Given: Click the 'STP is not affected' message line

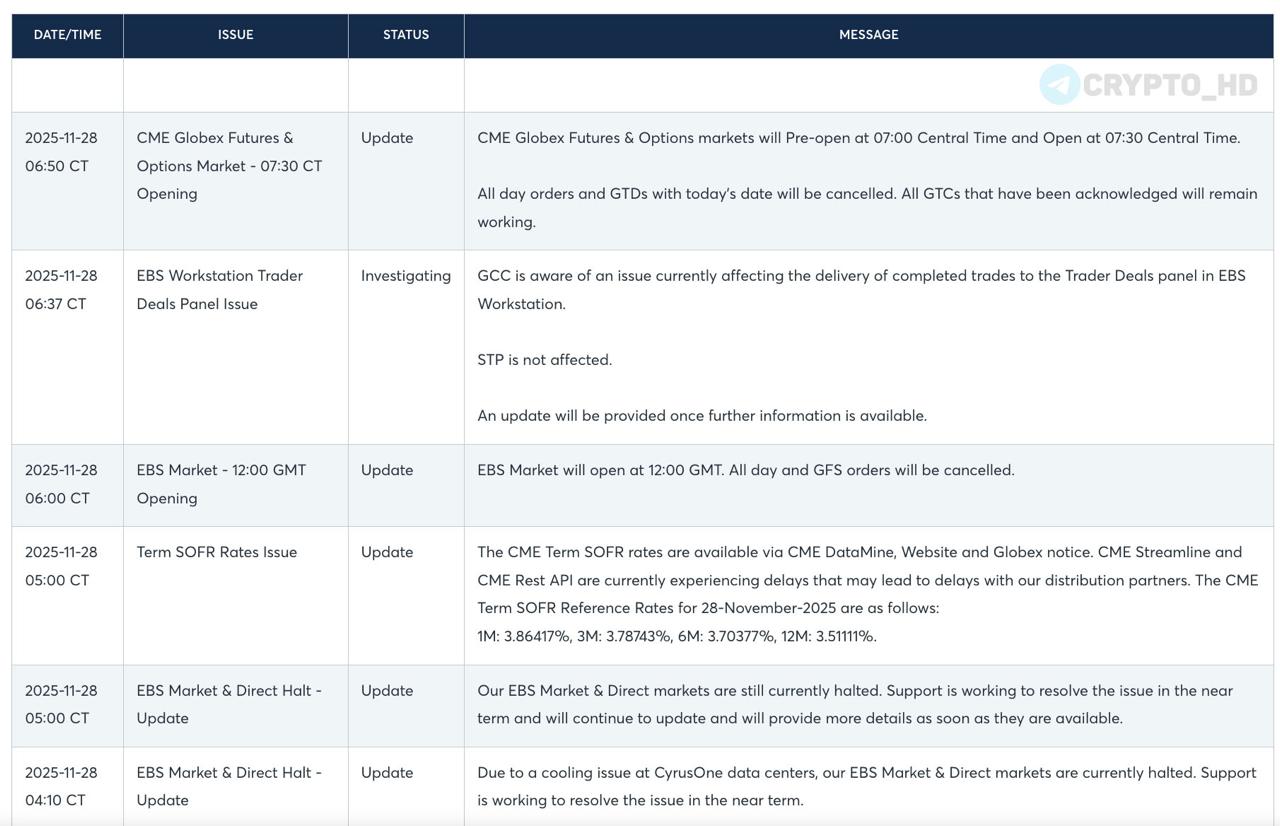Looking at the screenshot, I should [x=544, y=360].
